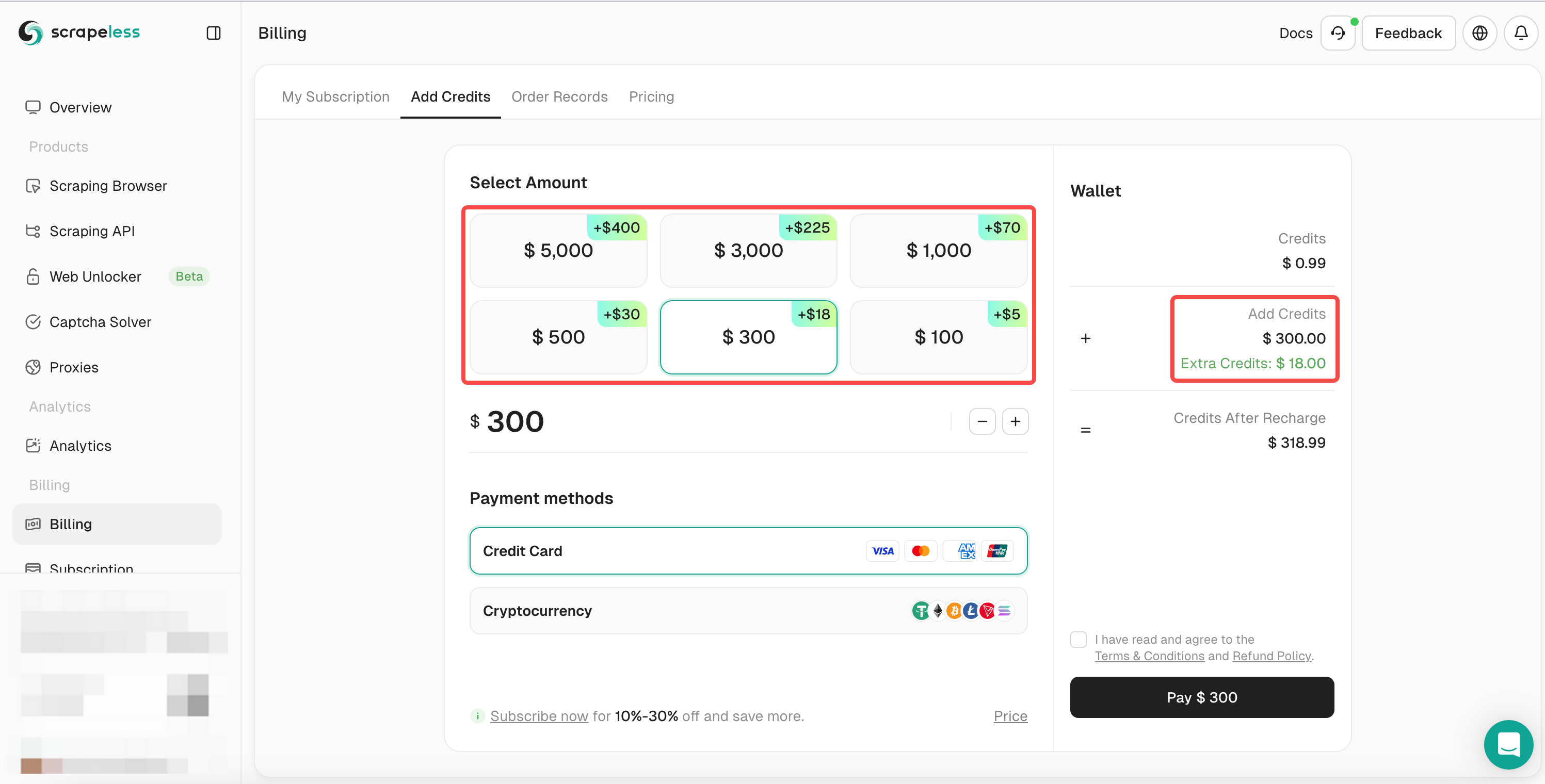The width and height of the screenshot is (1545, 784).
Task: Click the Proxies sidebar icon
Action: coord(33,367)
